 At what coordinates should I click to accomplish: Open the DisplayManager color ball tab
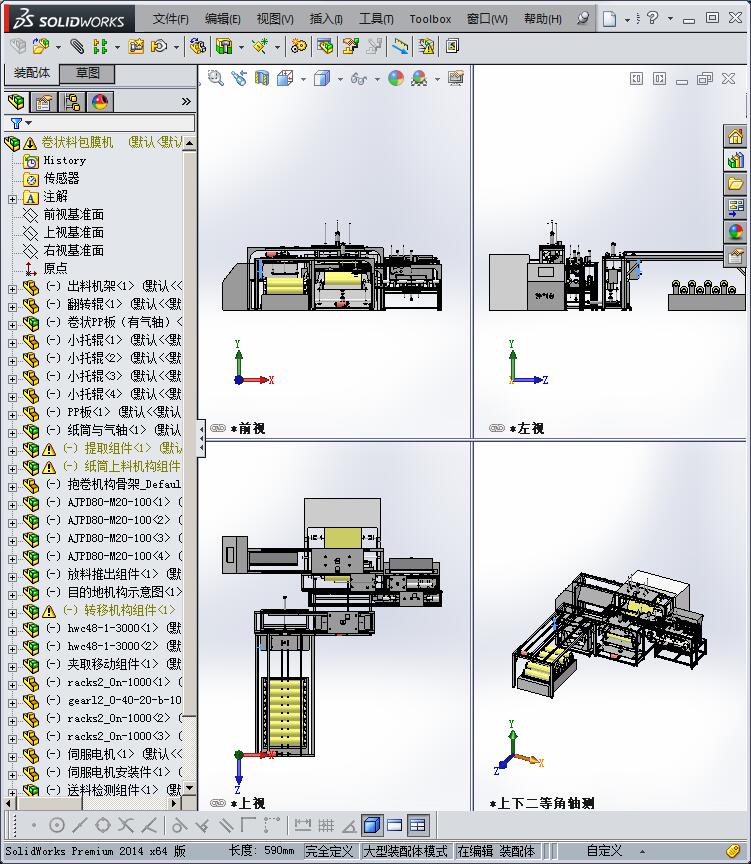point(100,102)
